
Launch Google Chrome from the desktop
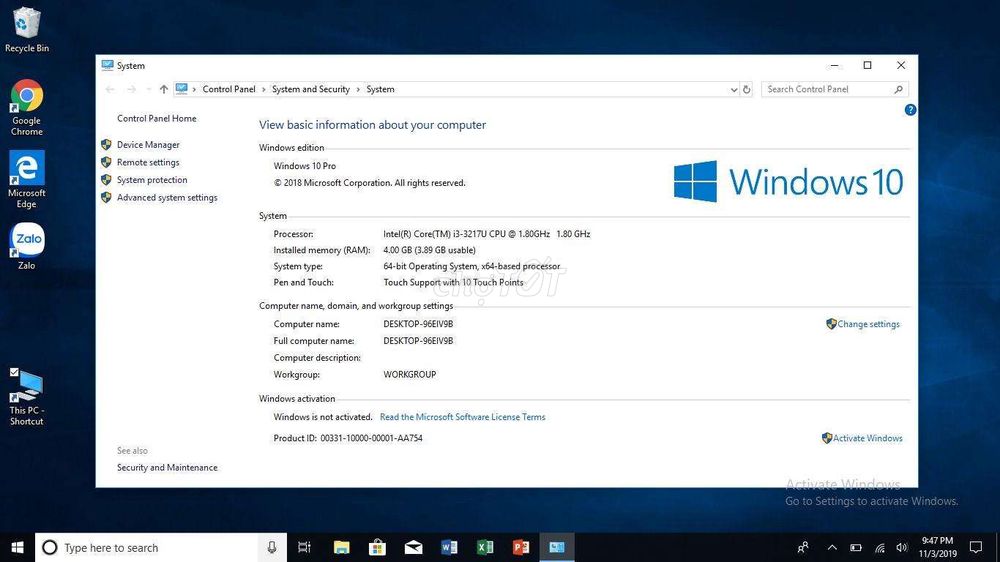[x=26, y=107]
